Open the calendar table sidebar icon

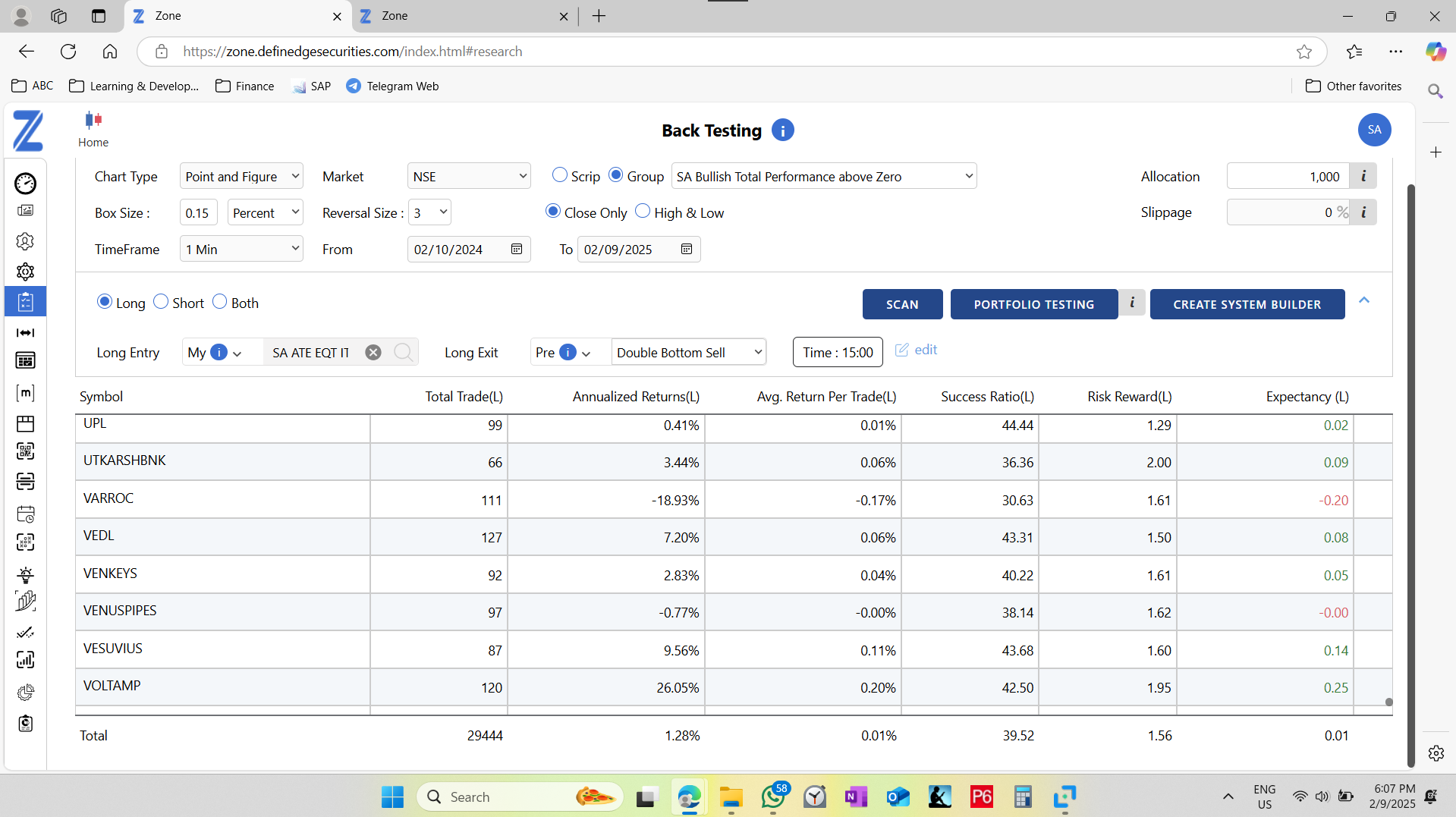click(25, 360)
